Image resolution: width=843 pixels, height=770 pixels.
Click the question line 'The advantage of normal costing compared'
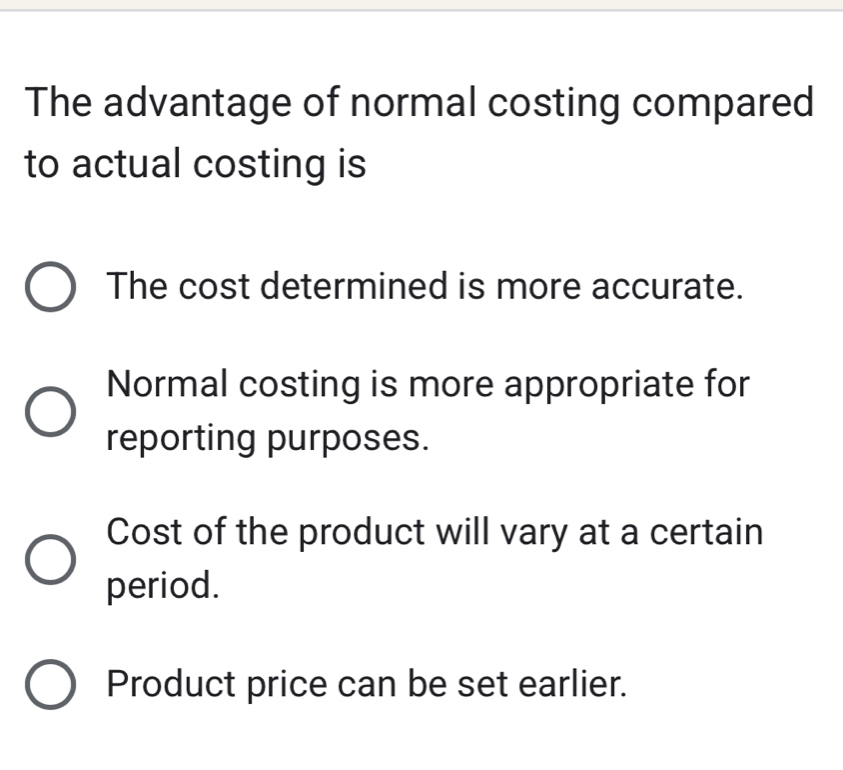420,102
